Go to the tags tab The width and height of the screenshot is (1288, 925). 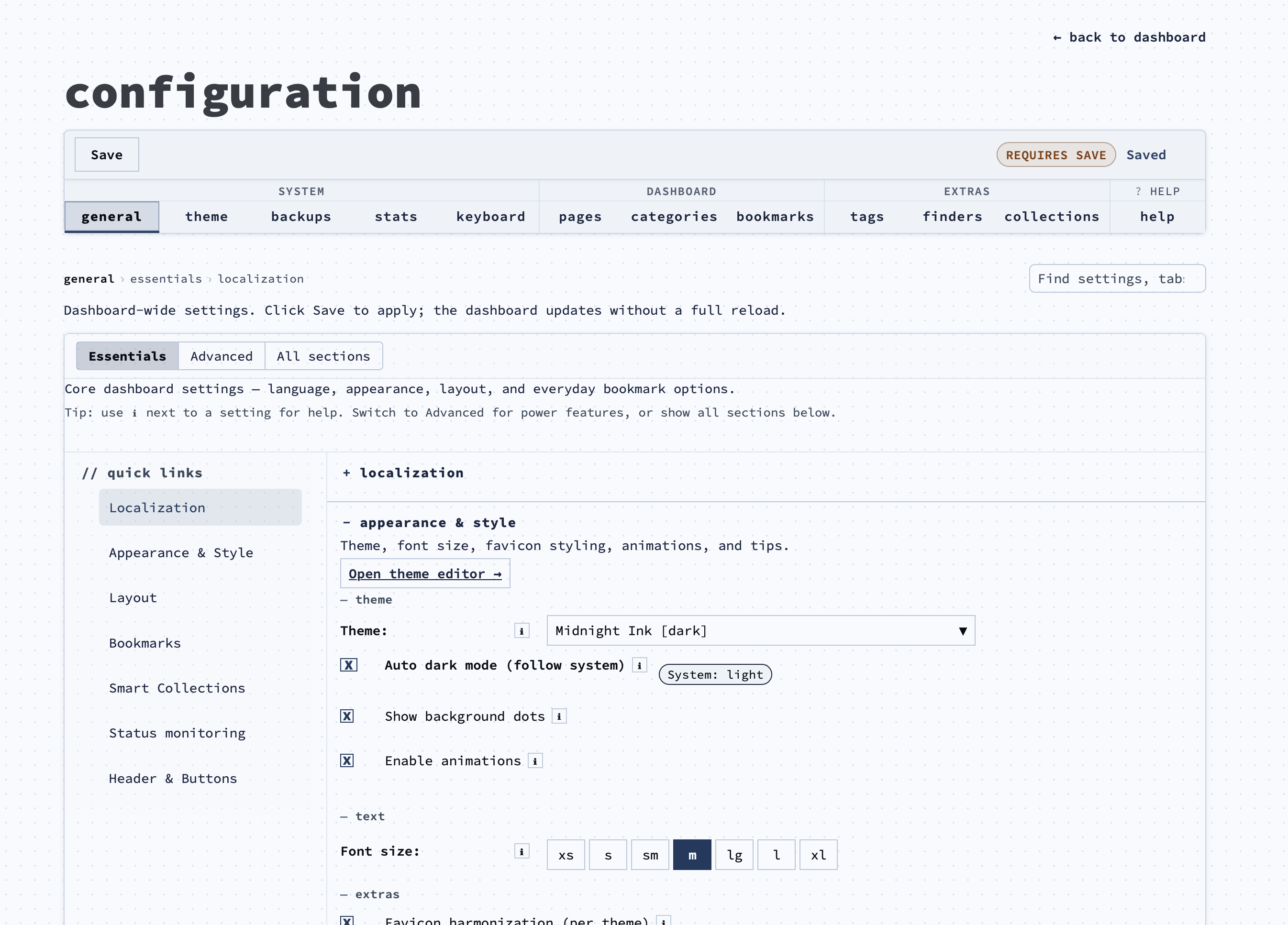[866, 217]
